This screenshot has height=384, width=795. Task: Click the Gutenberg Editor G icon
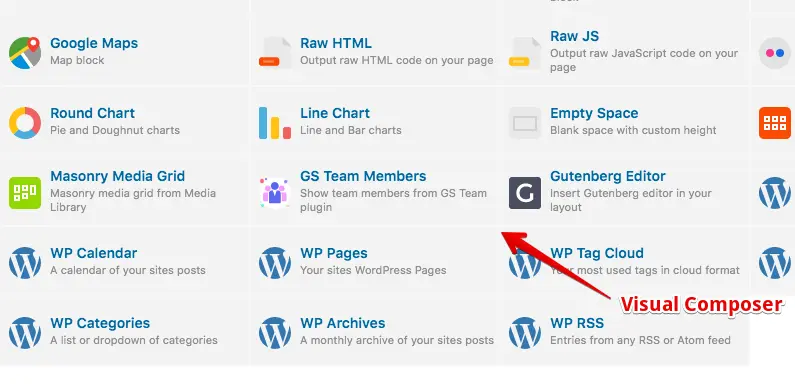tap(525, 193)
